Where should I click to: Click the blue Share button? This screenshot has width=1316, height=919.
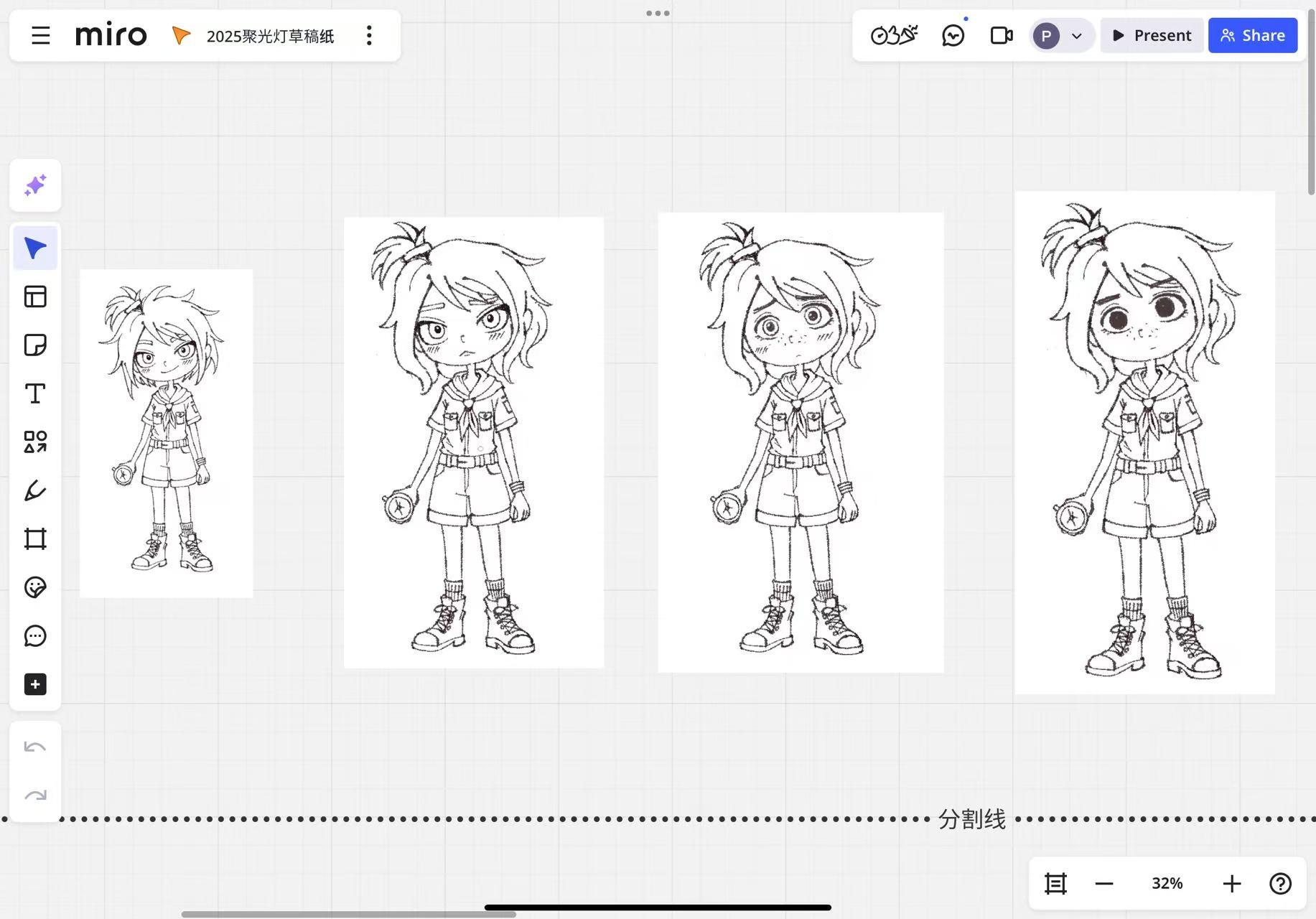tap(1252, 35)
